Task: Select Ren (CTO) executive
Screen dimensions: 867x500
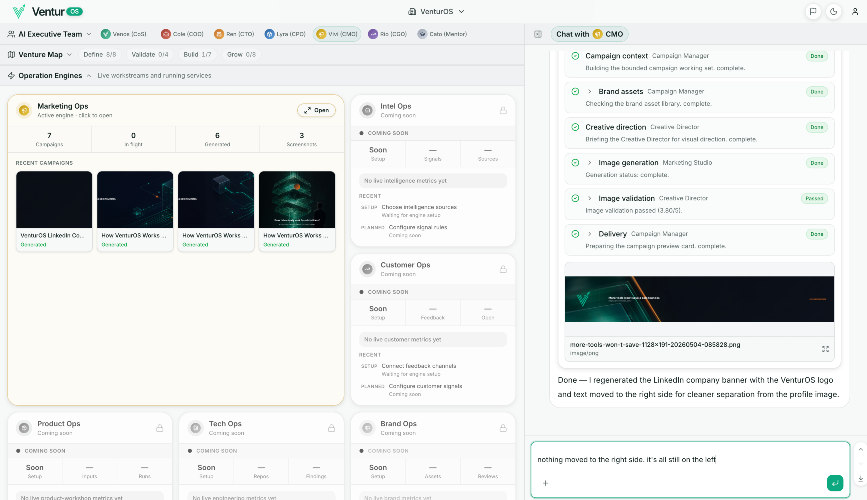Action: tap(234, 34)
